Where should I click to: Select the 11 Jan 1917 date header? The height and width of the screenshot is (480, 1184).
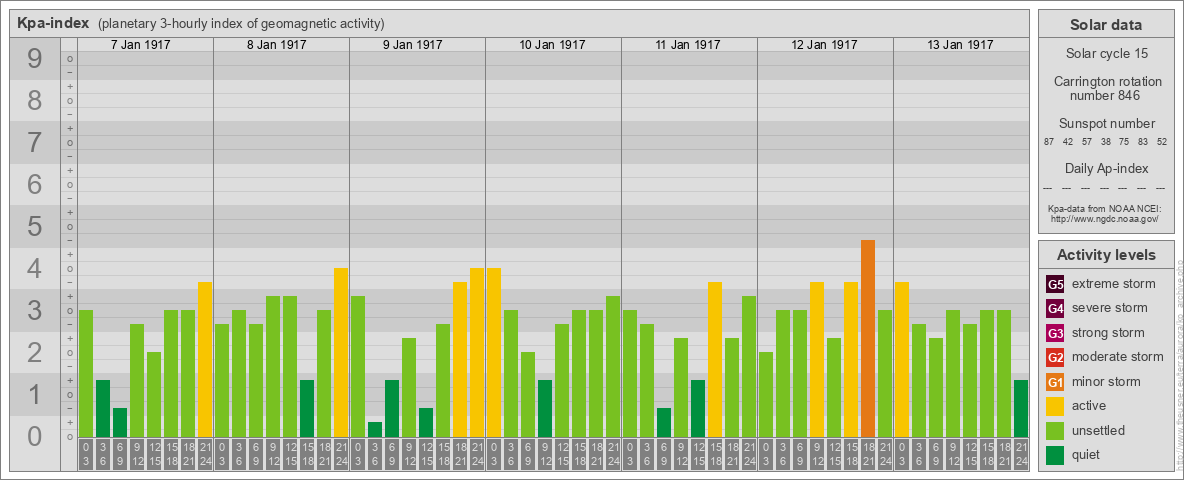click(688, 45)
